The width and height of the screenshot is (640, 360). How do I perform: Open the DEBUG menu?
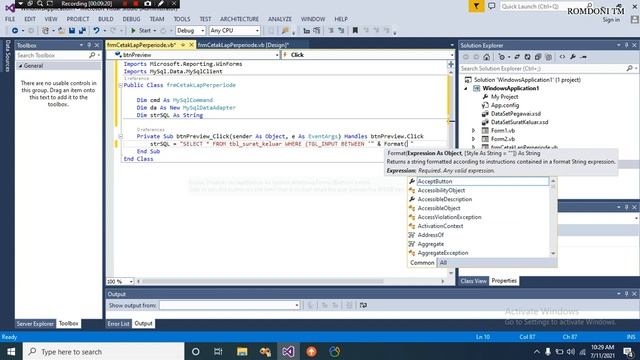[x=131, y=19]
